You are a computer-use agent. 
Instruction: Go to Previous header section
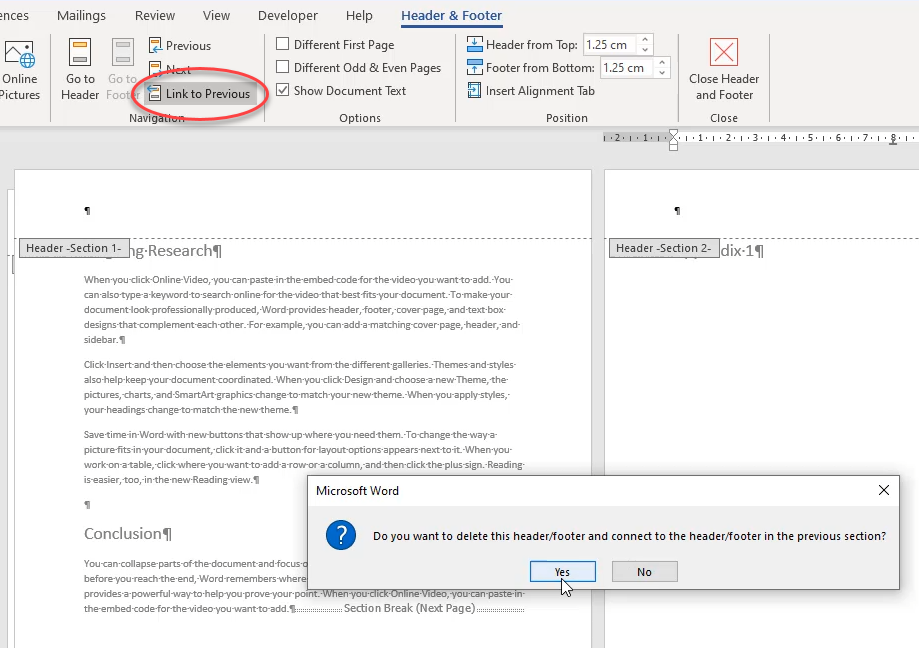(180, 45)
